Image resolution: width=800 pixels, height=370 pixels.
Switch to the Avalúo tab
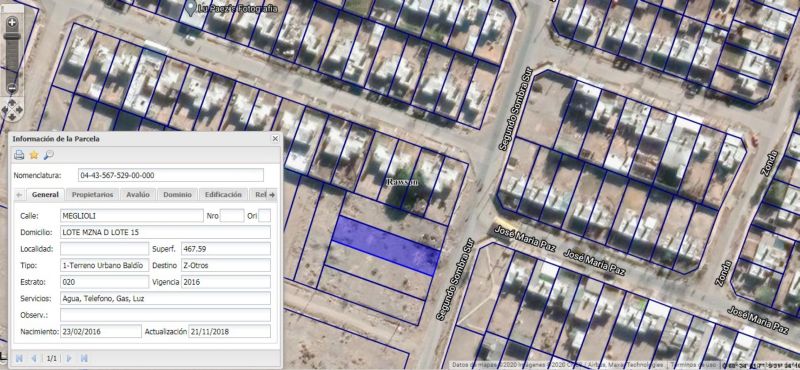tap(138, 194)
